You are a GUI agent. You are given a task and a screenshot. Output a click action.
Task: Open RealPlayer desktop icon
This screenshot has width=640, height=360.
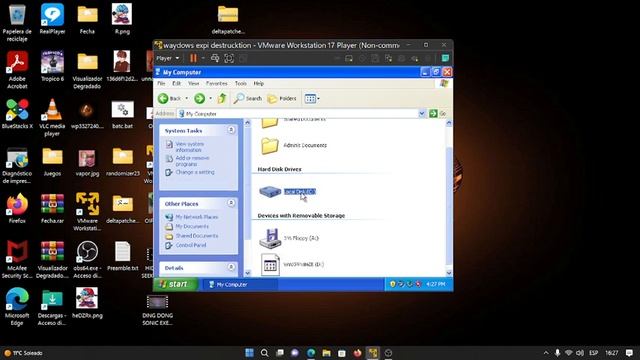(52, 19)
